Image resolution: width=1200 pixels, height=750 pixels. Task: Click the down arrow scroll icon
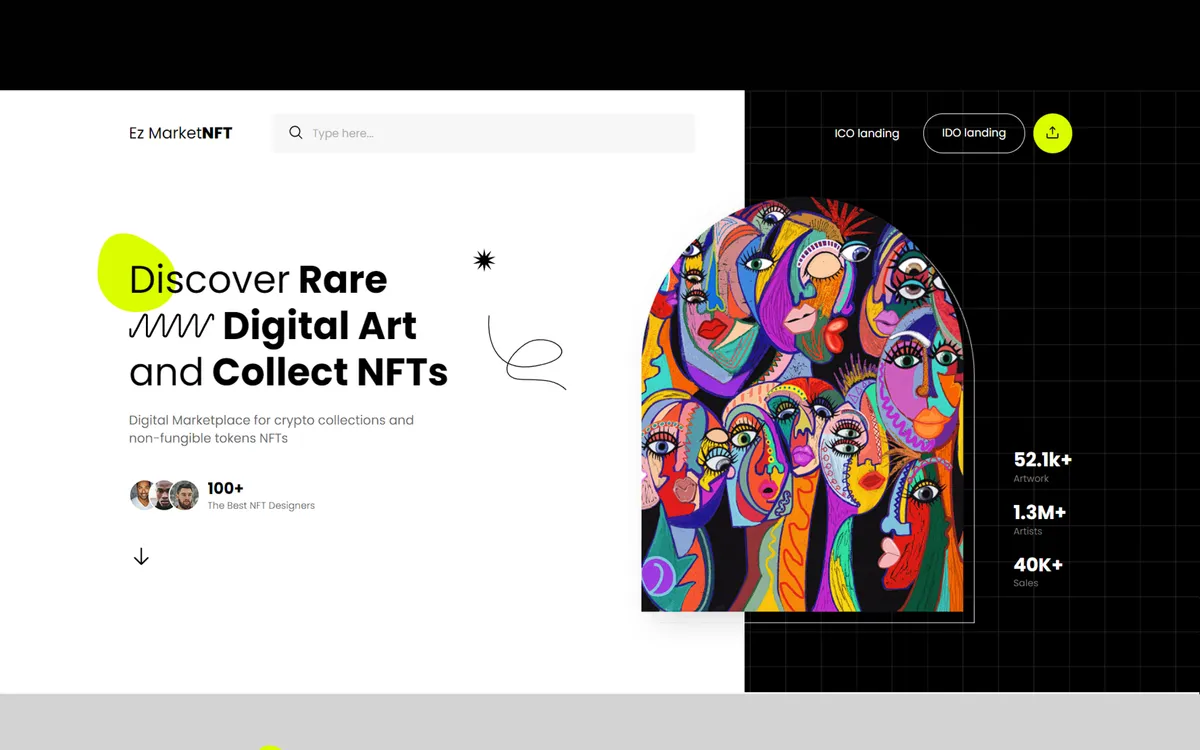(x=141, y=557)
